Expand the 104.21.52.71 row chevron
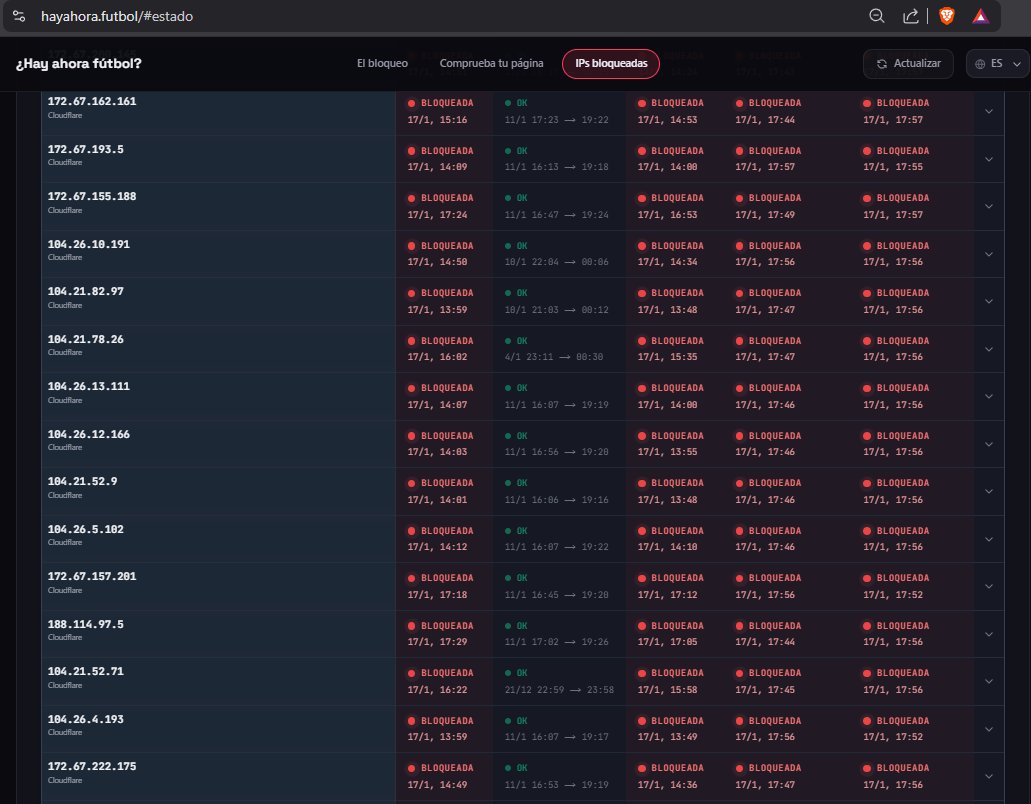Screen dimensions: 1031x804 [988, 681]
